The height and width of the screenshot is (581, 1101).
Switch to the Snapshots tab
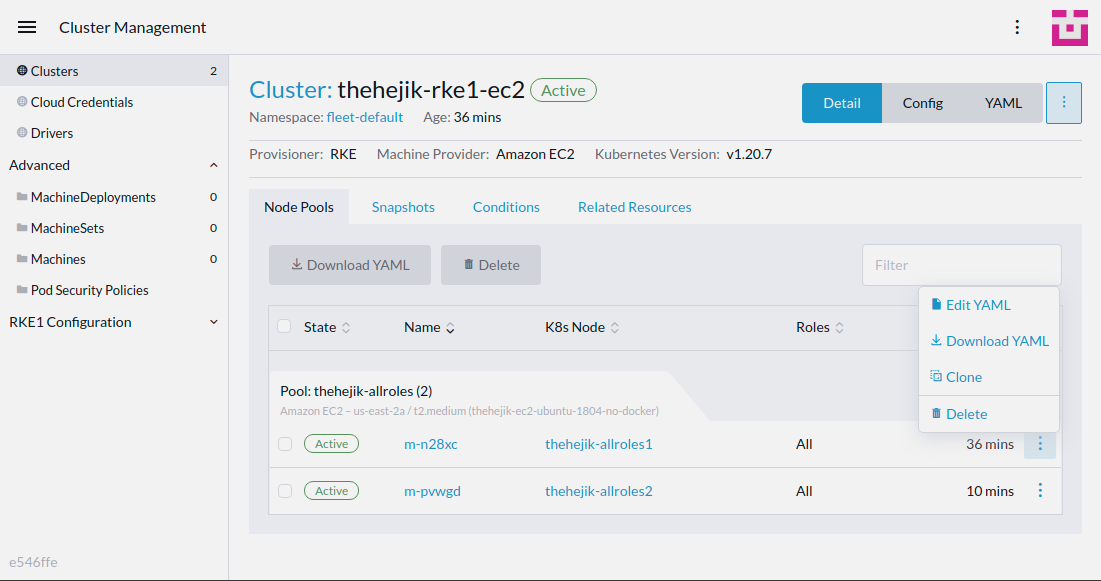[x=403, y=207]
